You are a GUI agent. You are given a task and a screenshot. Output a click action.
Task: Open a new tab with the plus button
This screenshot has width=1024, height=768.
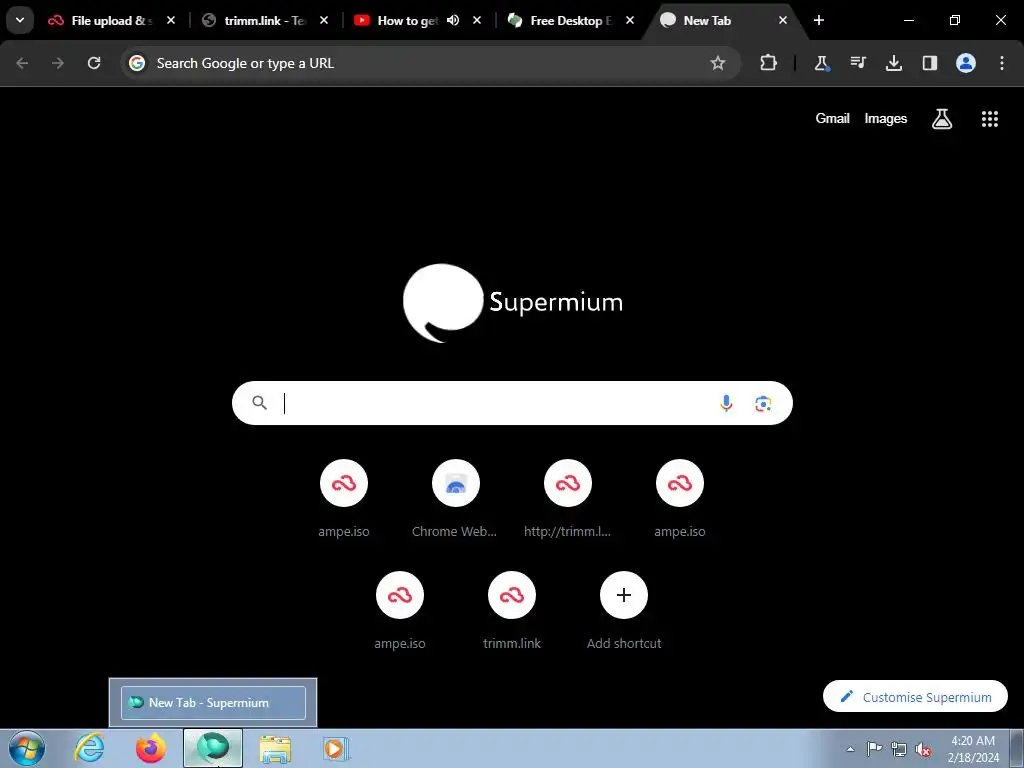pyautogui.click(x=818, y=20)
